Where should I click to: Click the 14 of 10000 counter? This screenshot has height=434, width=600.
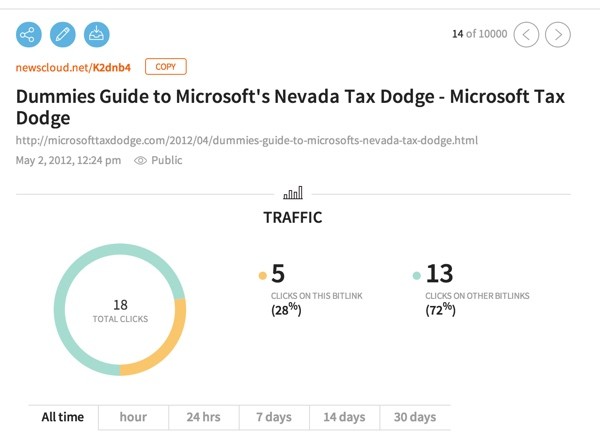coord(479,34)
